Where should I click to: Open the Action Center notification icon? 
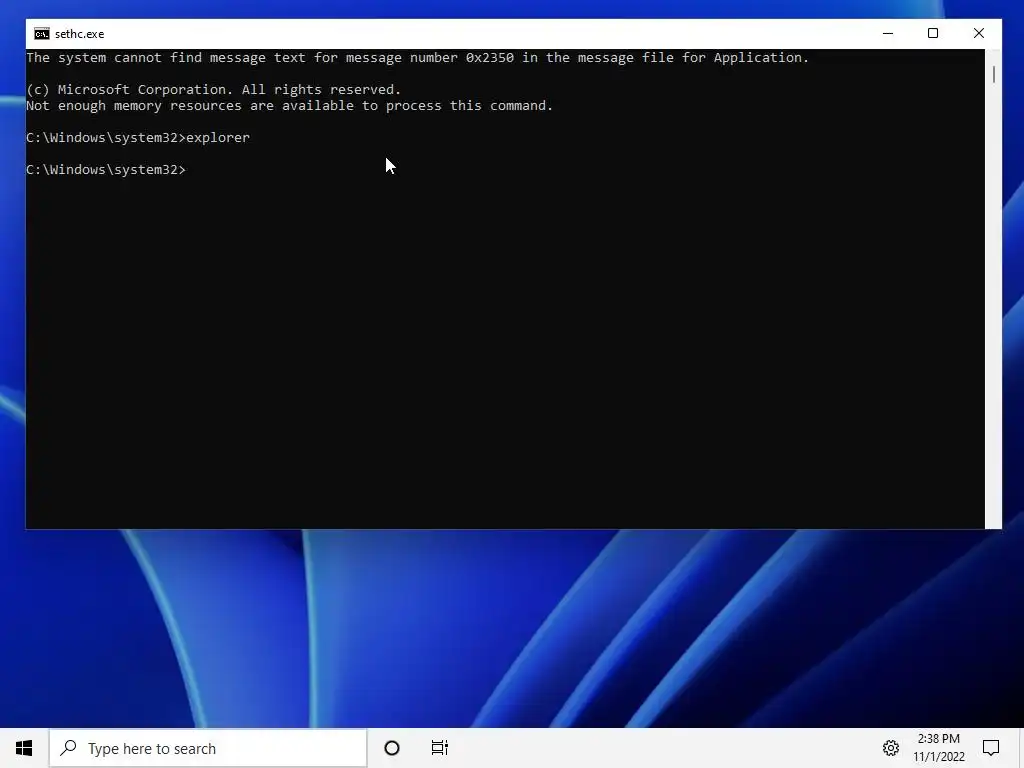point(991,748)
